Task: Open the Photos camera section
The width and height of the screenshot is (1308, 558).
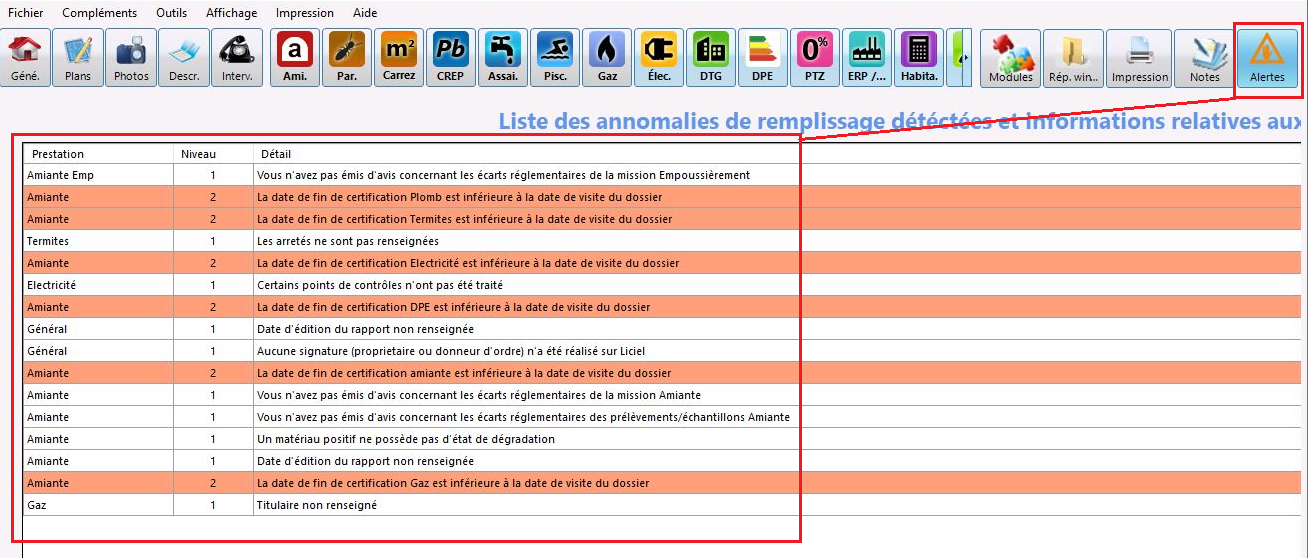Action: [x=131, y=57]
